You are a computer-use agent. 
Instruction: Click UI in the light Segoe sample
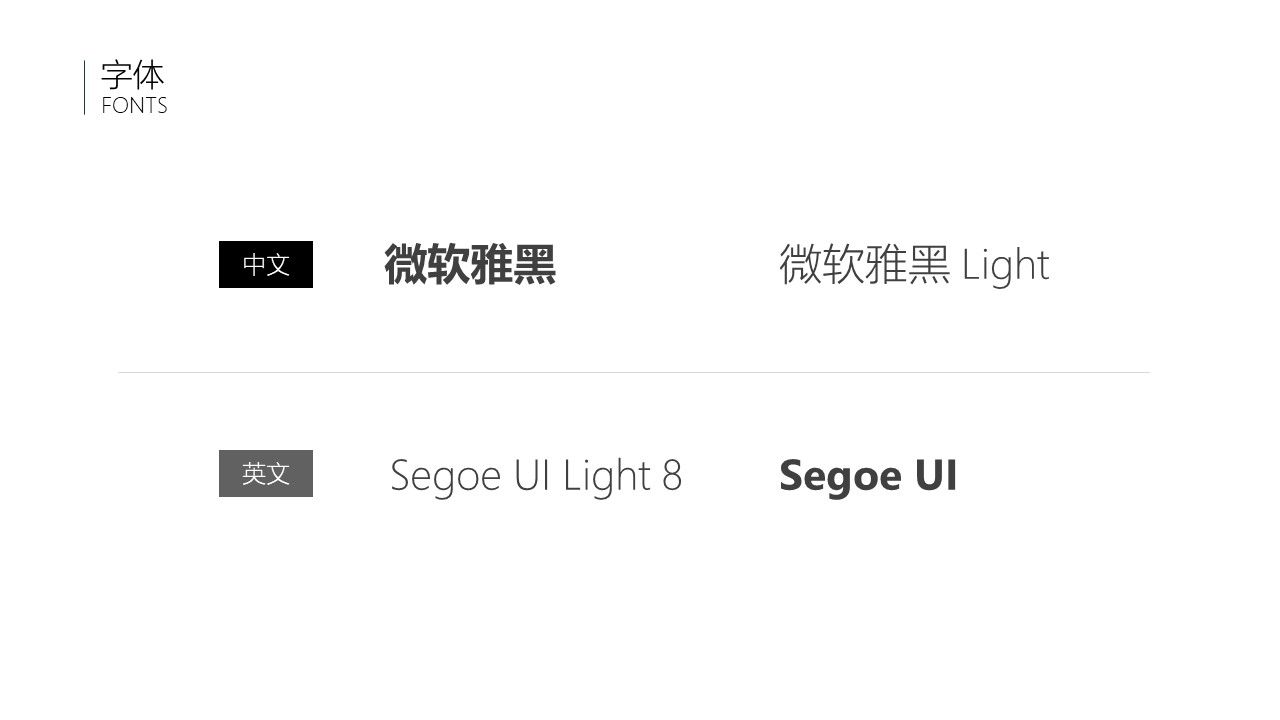(533, 476)
